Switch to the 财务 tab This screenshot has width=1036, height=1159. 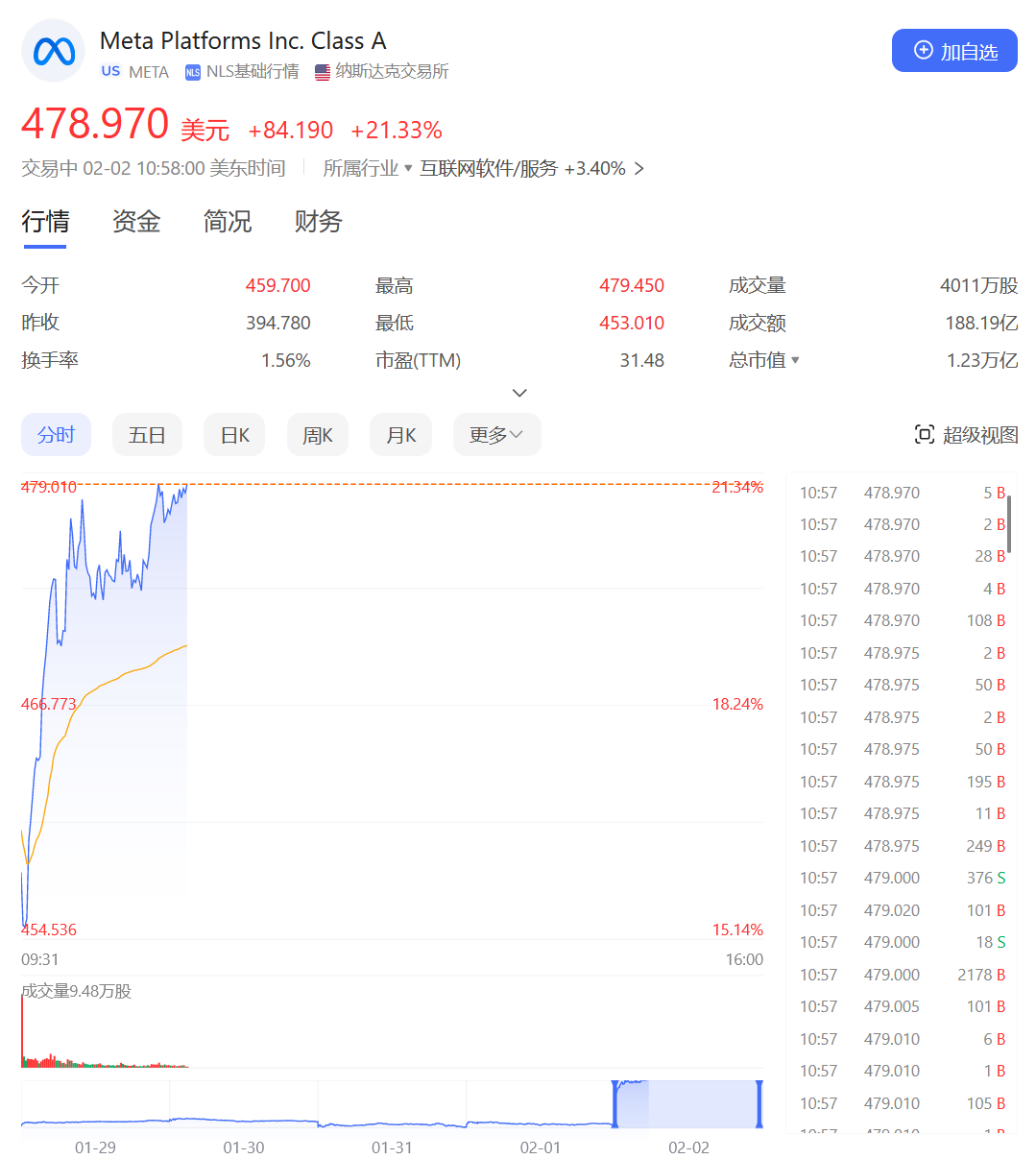[317, 222]
